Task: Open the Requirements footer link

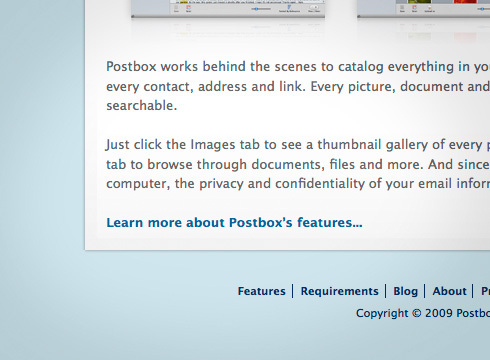Action: pyautogui.click(x=339, y=291)
